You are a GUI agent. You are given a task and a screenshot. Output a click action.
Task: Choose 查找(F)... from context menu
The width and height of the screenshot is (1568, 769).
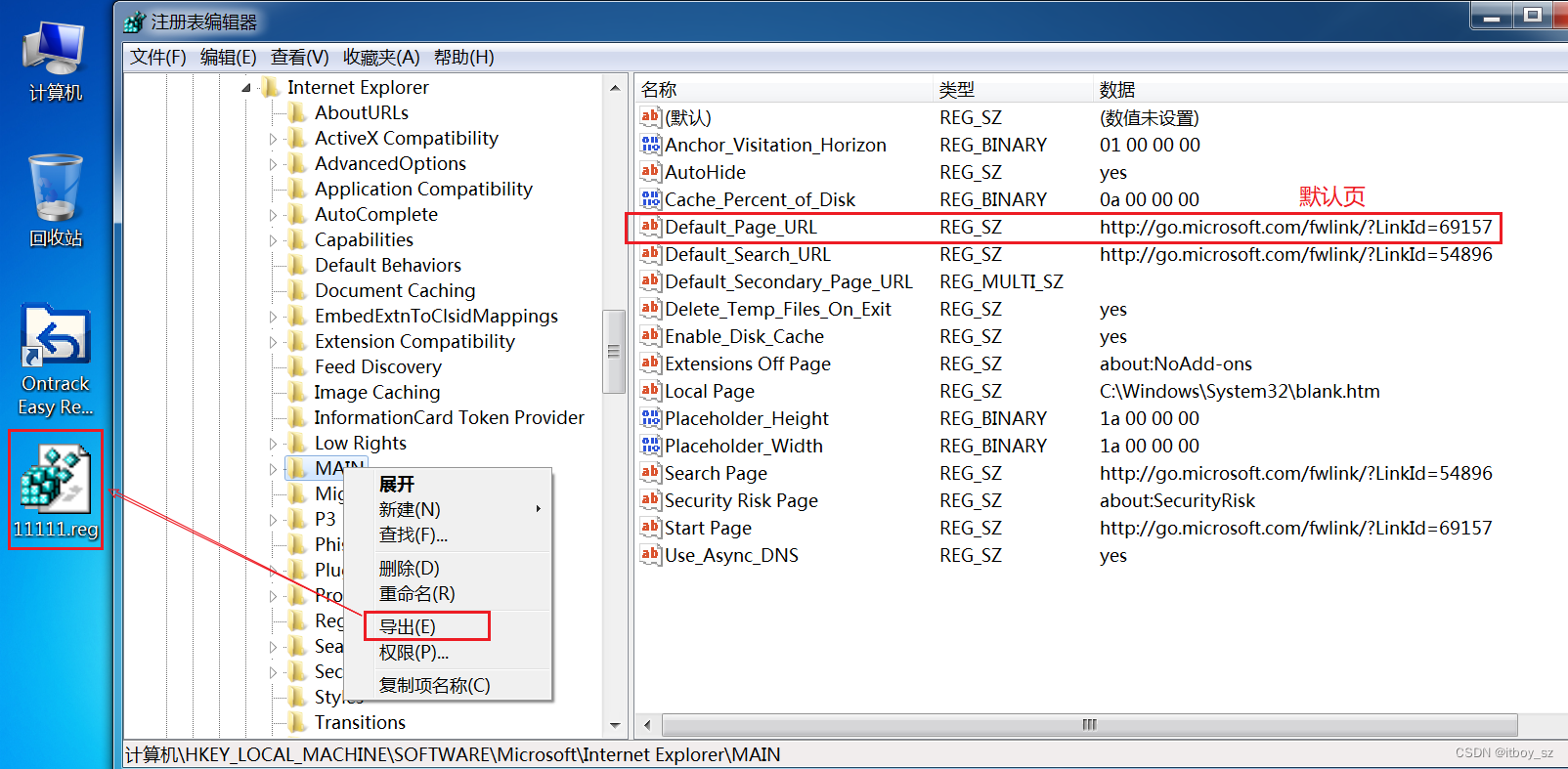click(x=448, y=534)
